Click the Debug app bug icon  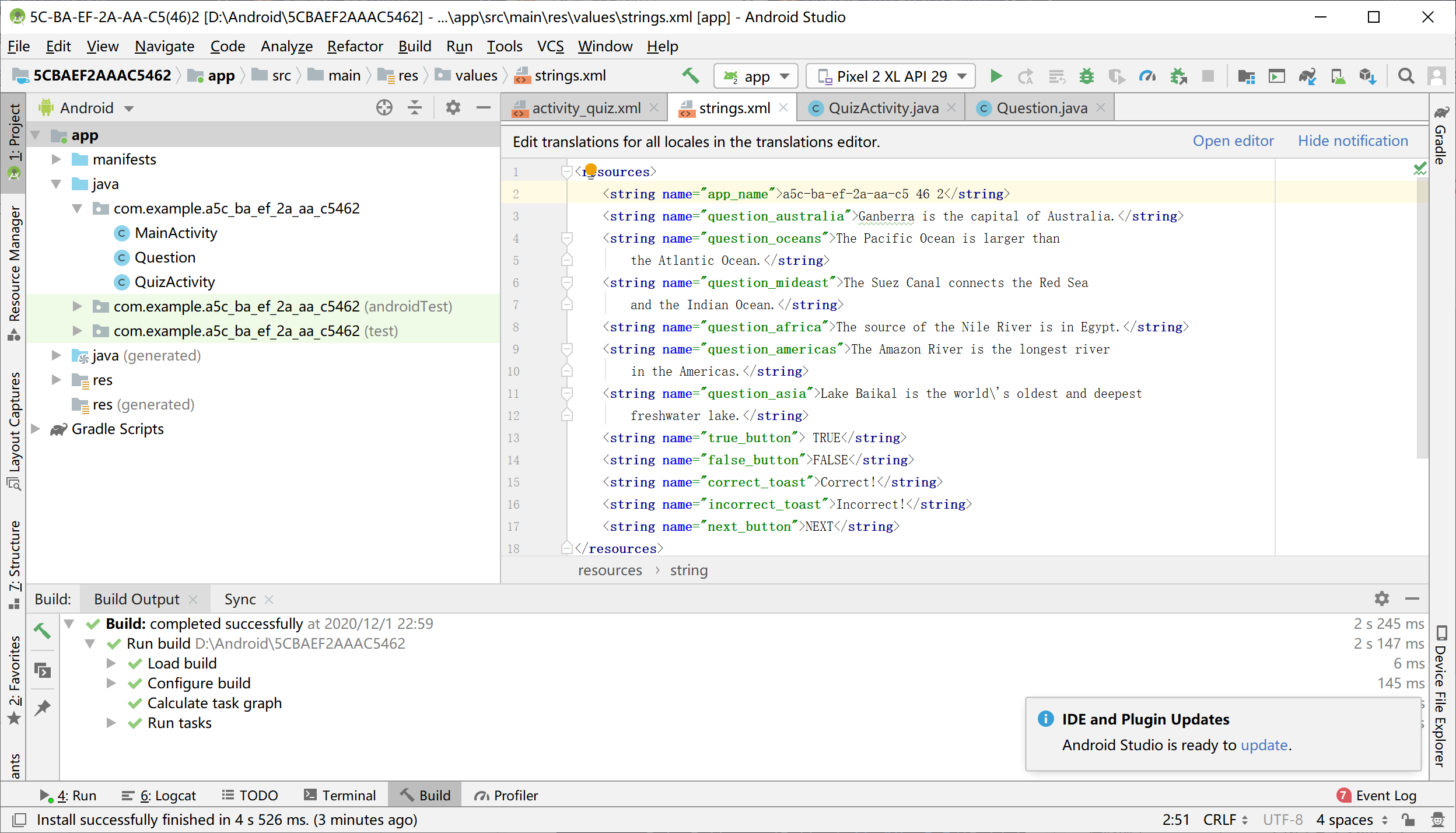click(1086, 76)
